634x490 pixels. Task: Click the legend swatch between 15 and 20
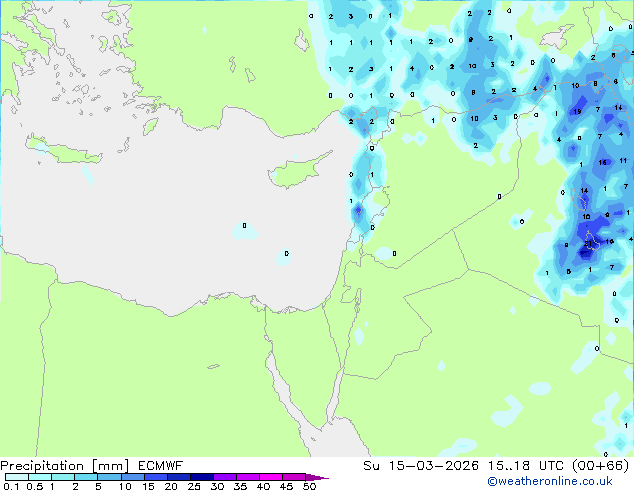155,477
